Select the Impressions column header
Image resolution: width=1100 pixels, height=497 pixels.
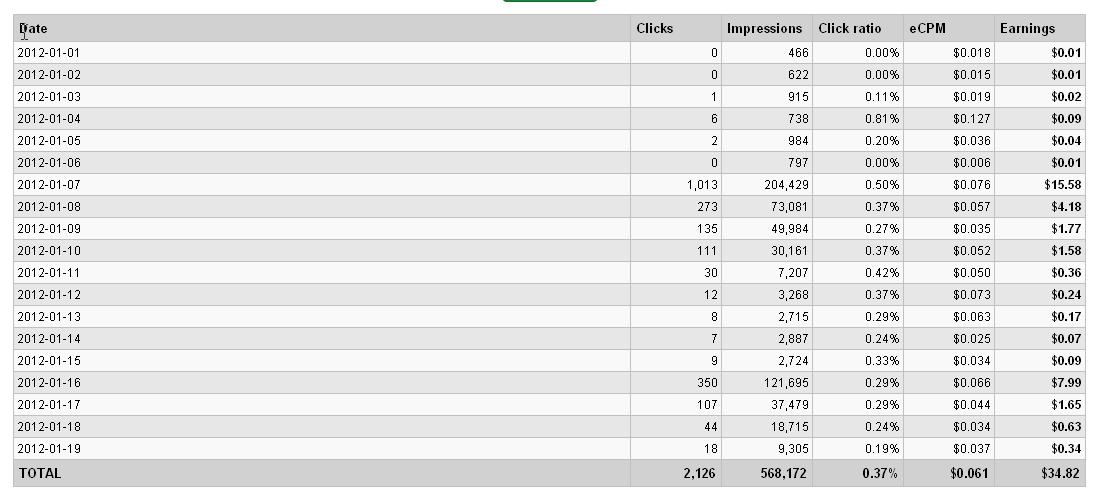pos(764,29)
